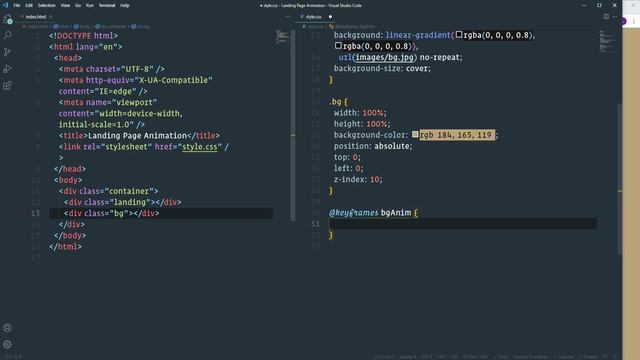Image resolution: width=640 pixels, height=360 pixels.
Task: Open the Accounts menu icon
Action: [x=7, y=328]
